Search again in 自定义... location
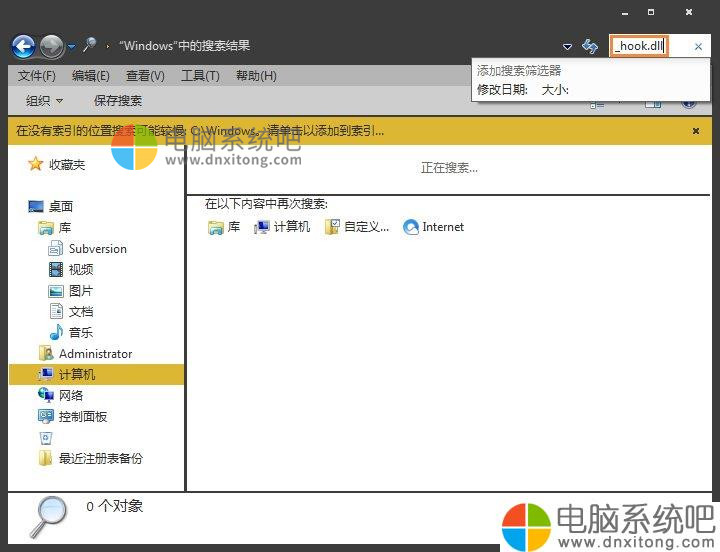Viewport: 720px width, 552px height. click(357, 227)
